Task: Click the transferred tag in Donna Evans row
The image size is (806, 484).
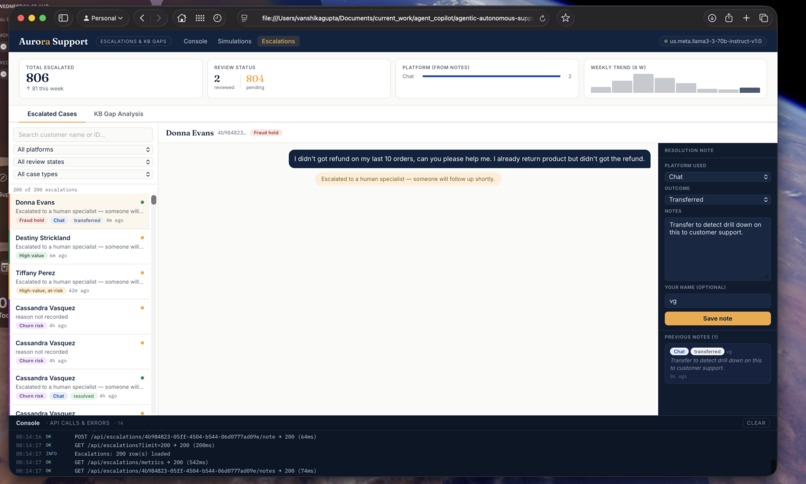Action: click(x=87, y=220)
